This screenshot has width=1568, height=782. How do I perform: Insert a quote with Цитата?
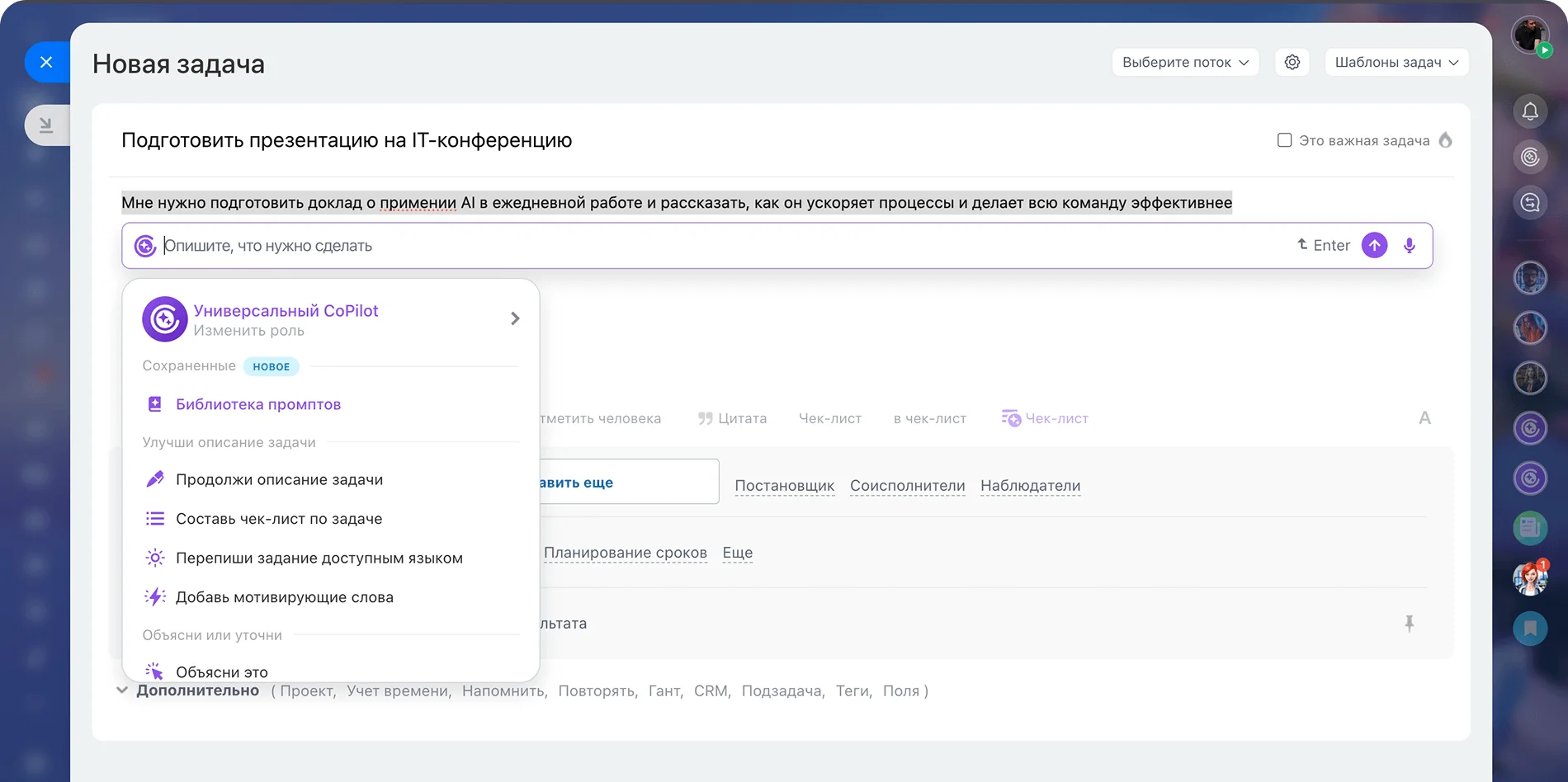tap(732, 418)
